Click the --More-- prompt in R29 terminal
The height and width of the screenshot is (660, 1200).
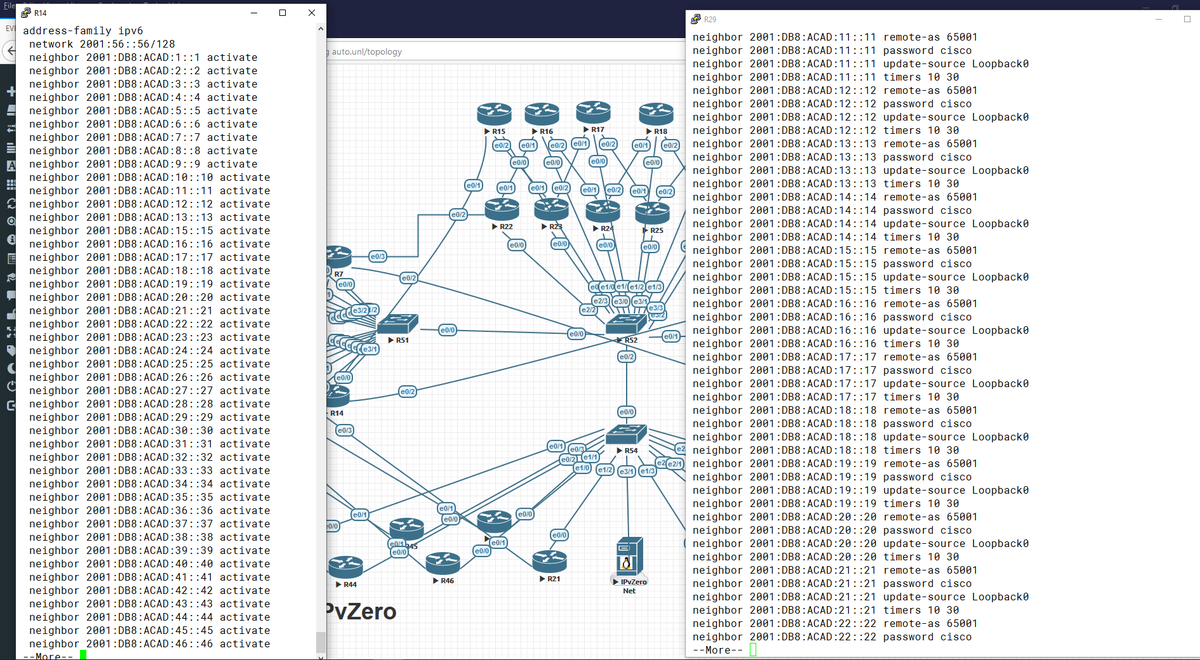pyautogui.click(x=718, y=650)
